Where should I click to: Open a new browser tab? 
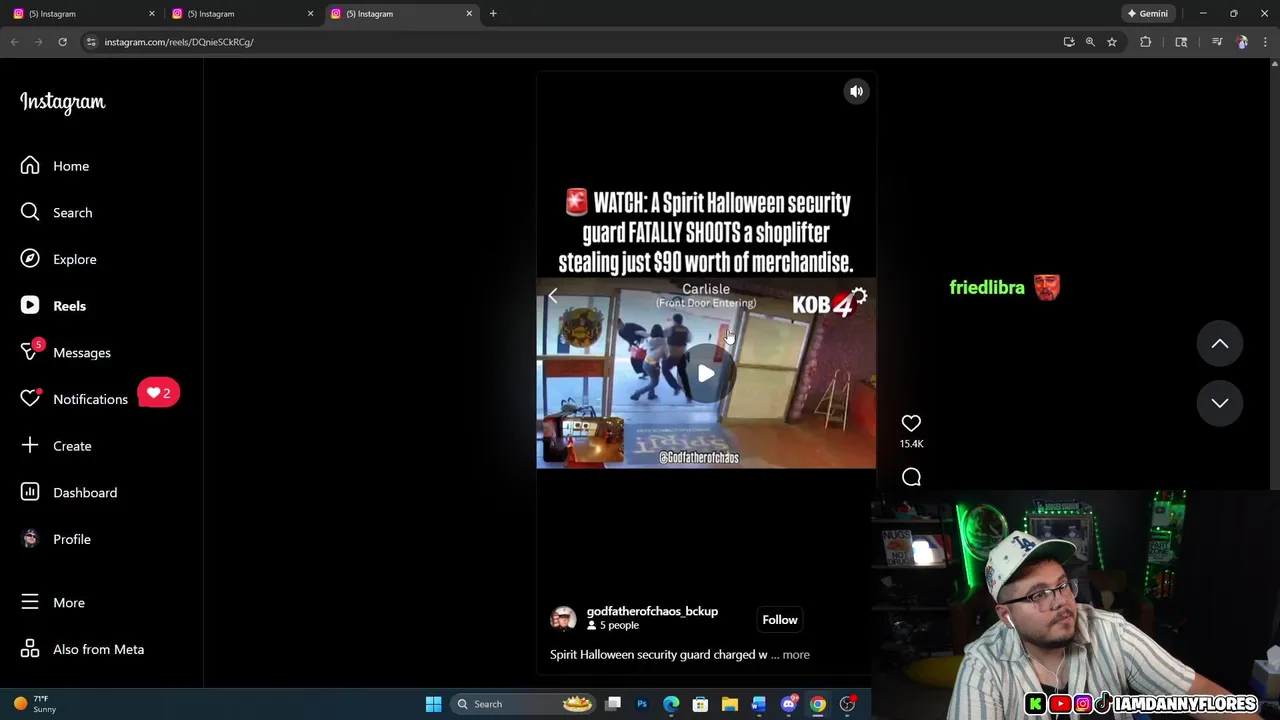pyautogui.click(x=493, y=14)
